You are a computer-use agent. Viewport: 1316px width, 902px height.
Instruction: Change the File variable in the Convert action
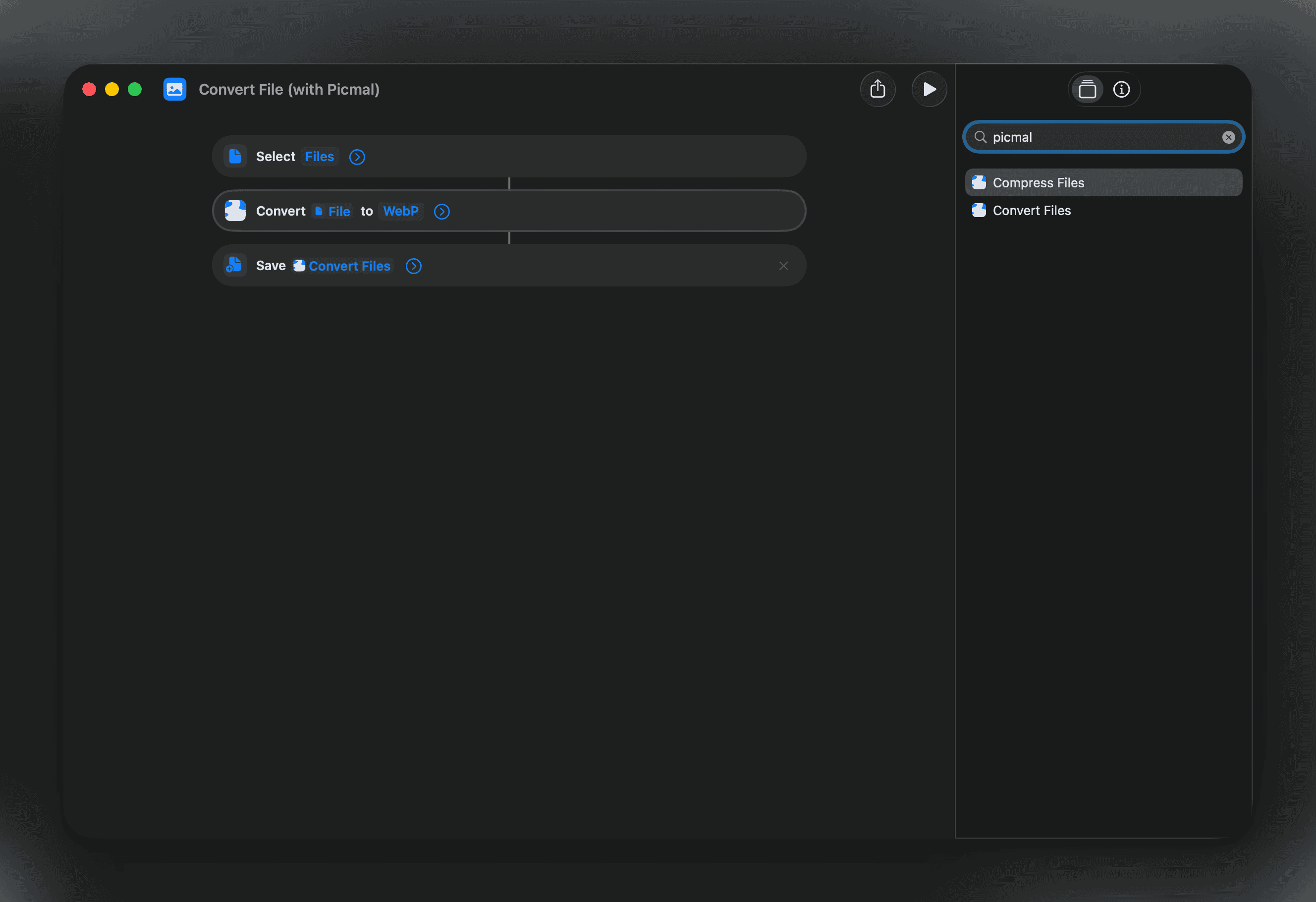332,211
